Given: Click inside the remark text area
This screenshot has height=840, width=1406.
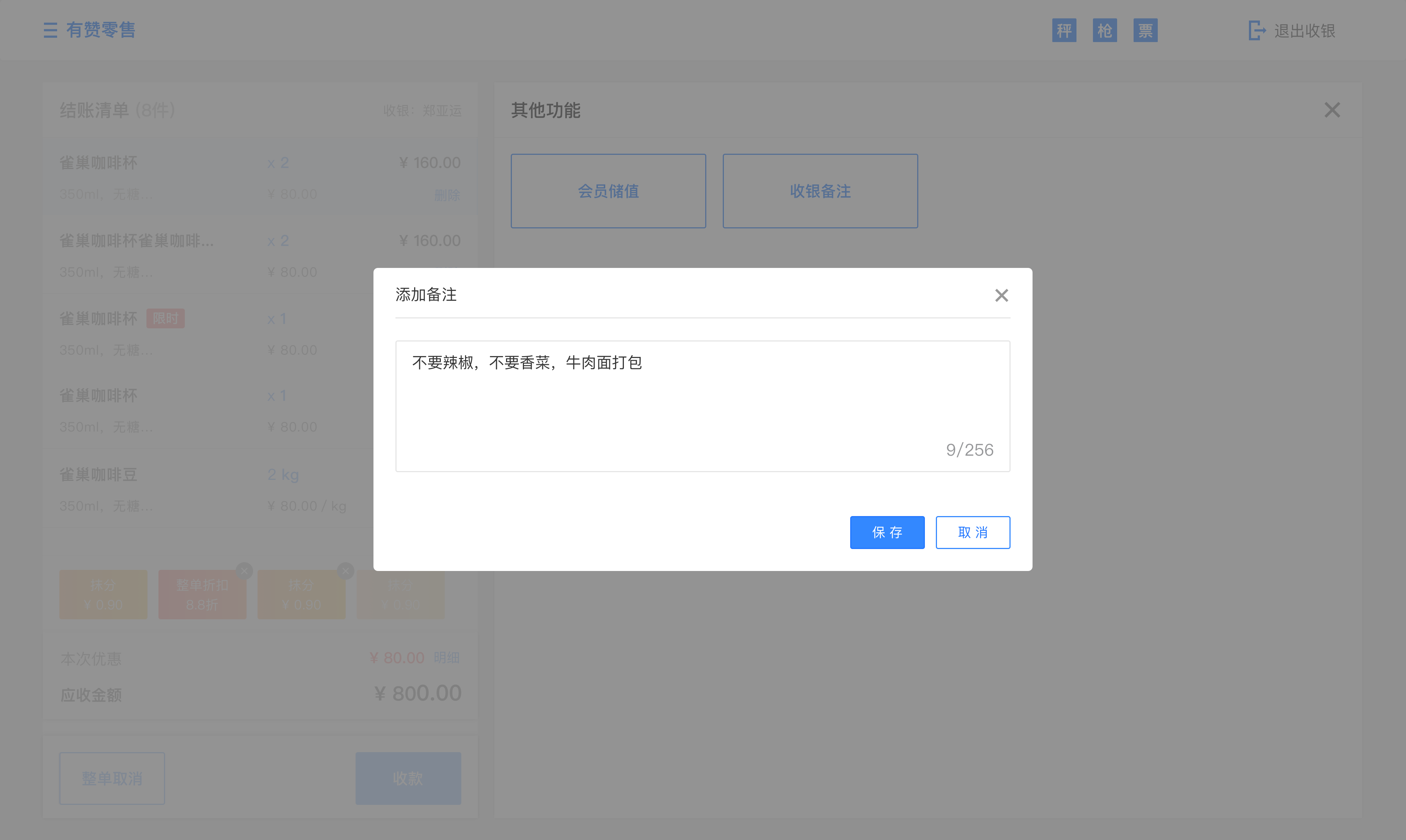Looking at the screenshot, I should tap(702, 405).
